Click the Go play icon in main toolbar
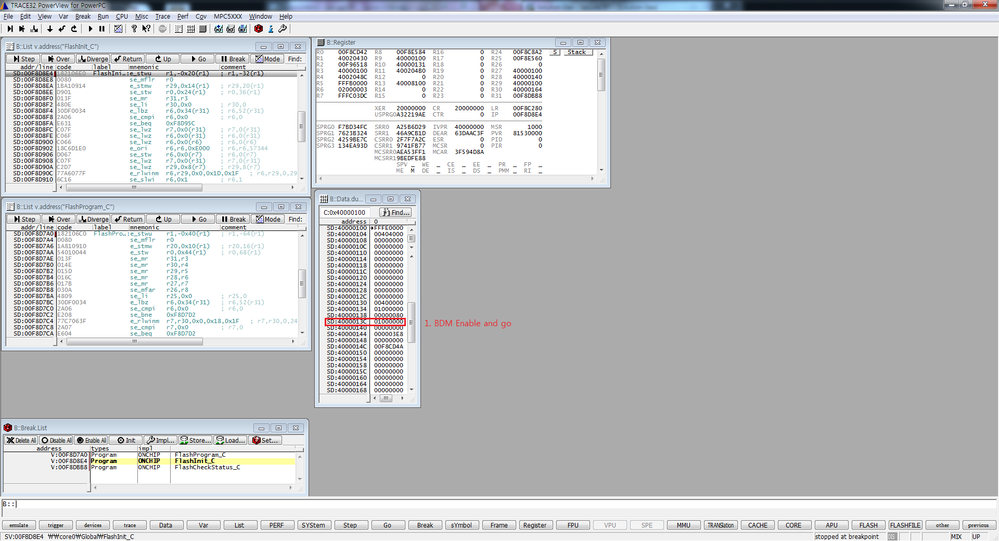 (x=90, y=29)
